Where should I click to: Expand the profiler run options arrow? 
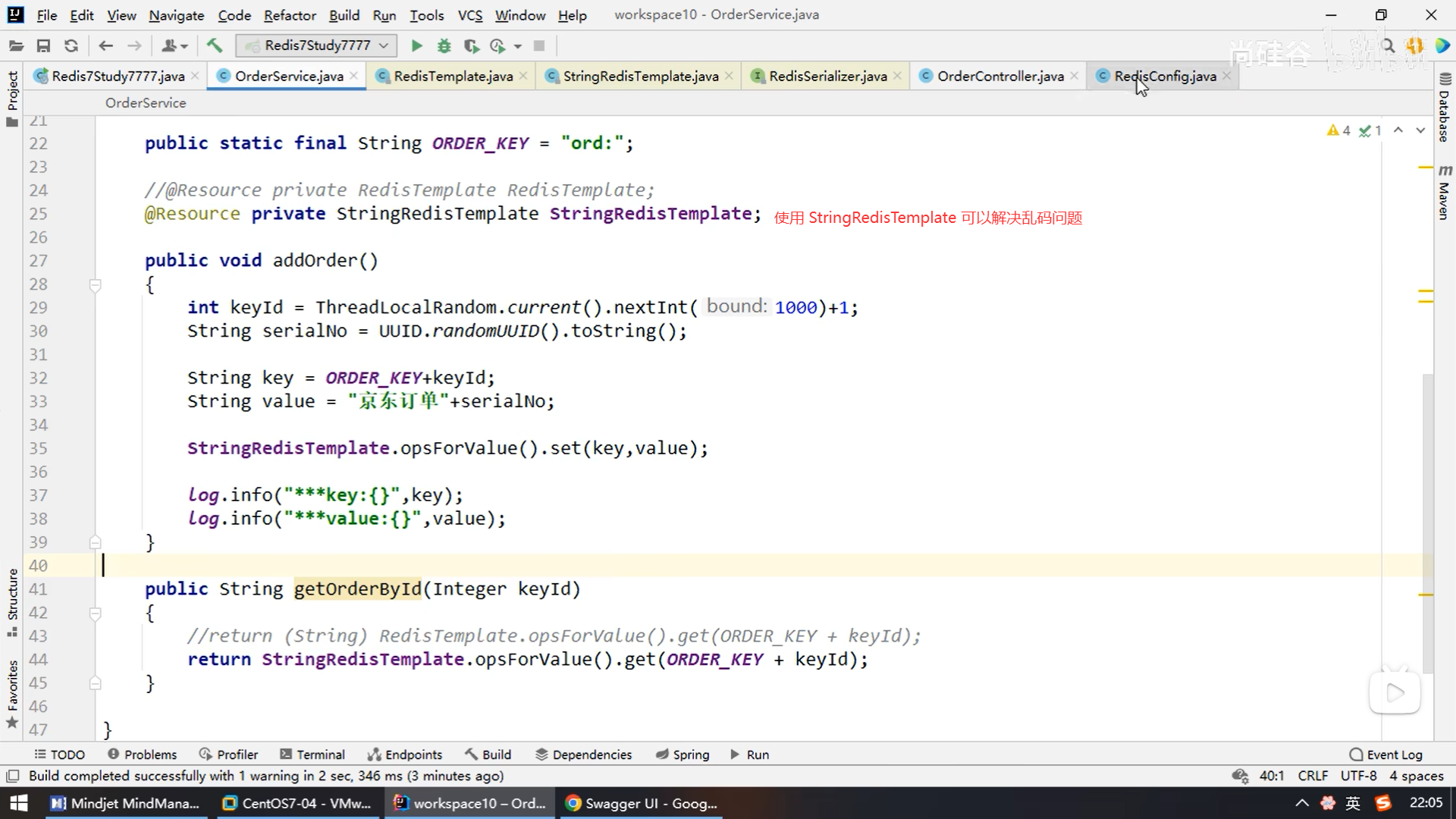tap(518, 46)
